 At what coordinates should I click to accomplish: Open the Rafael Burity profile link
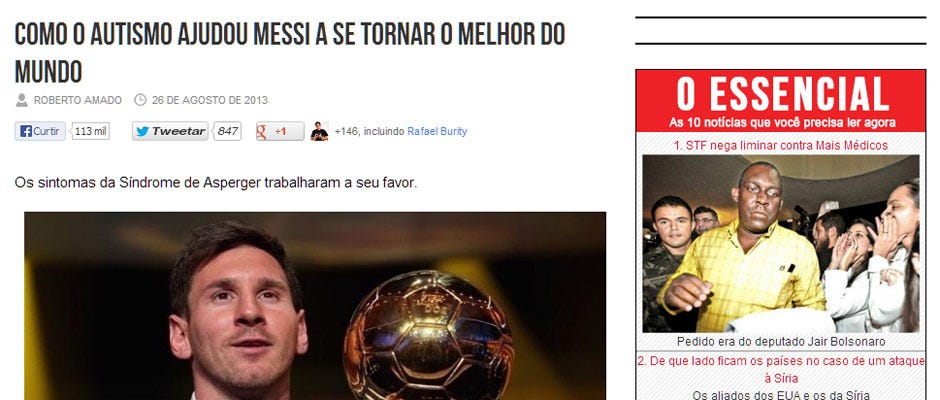437,131
